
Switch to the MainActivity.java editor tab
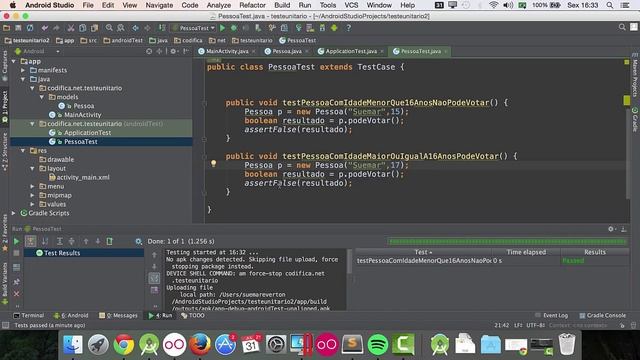pos(227,51)
